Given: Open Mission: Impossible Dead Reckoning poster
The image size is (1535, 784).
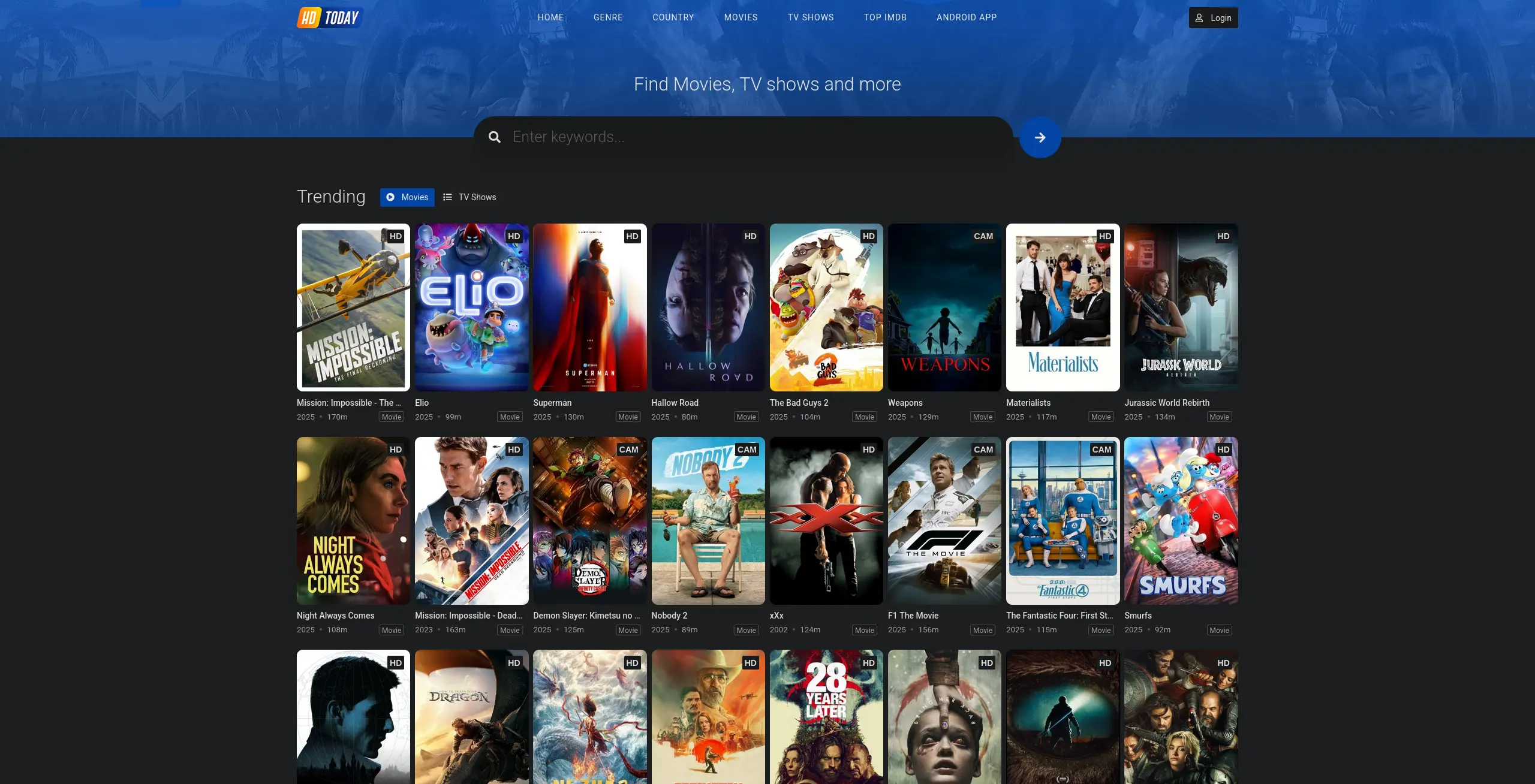Looking at the screenshot, I should (471, 520).
